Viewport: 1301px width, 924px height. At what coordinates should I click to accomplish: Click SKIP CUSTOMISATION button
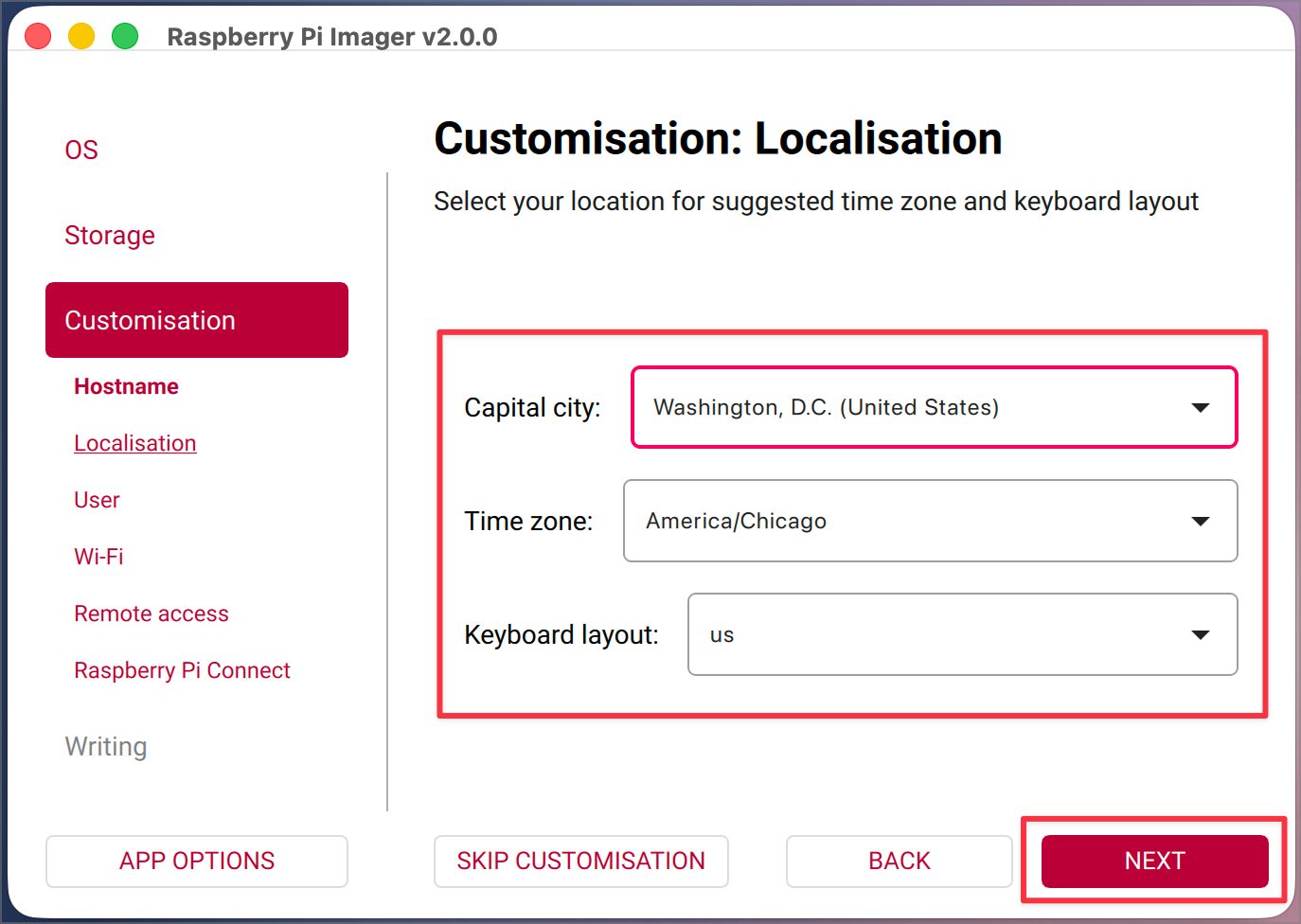click(x=580, y=861)
